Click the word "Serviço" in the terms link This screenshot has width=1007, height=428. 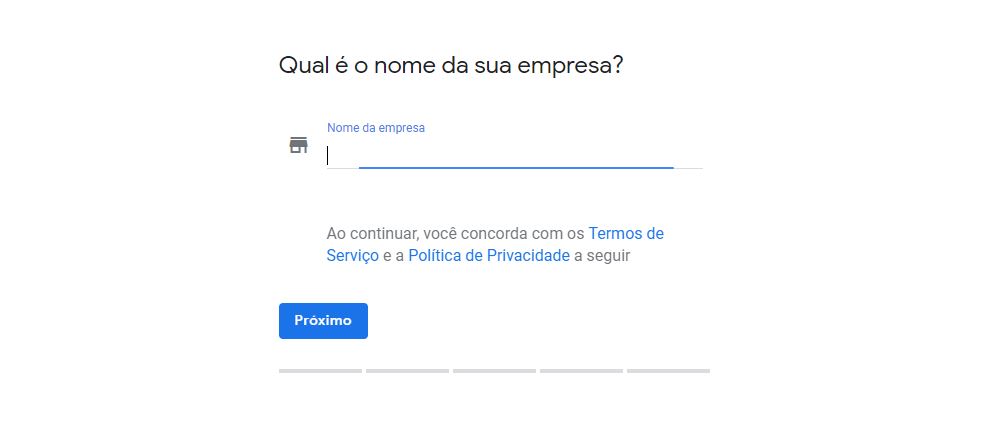(x=352, y=256)
